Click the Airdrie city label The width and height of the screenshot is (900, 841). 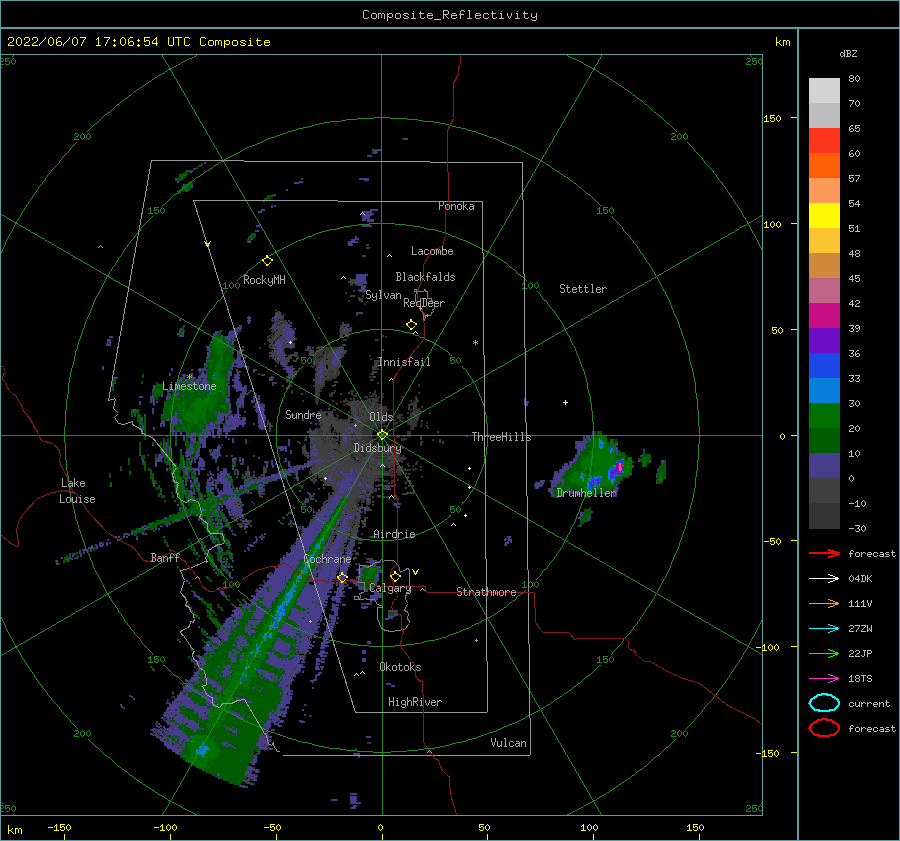tap(394, 534)
